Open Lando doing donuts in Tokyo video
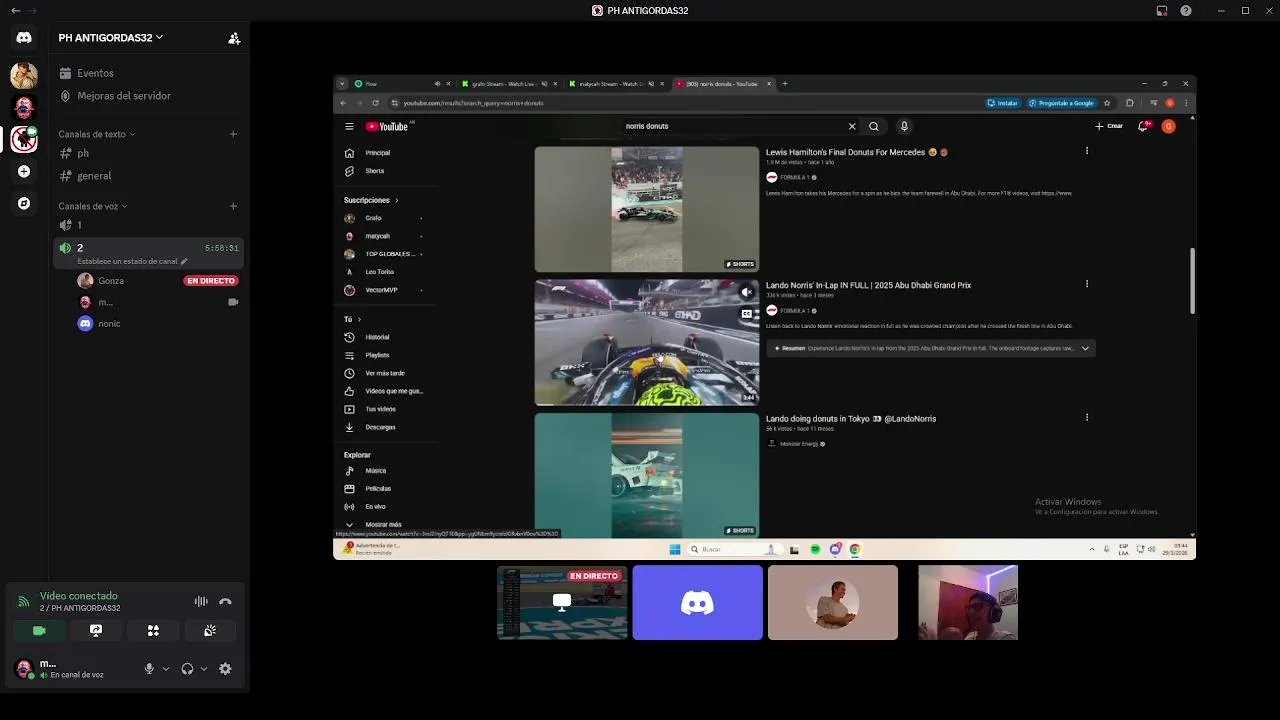Image resolution: width=1280 pixels, height=720 pixels. [851, 419]
